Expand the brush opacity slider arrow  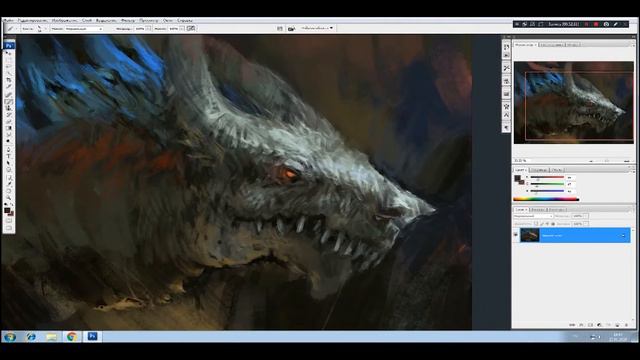coord(148,29)
